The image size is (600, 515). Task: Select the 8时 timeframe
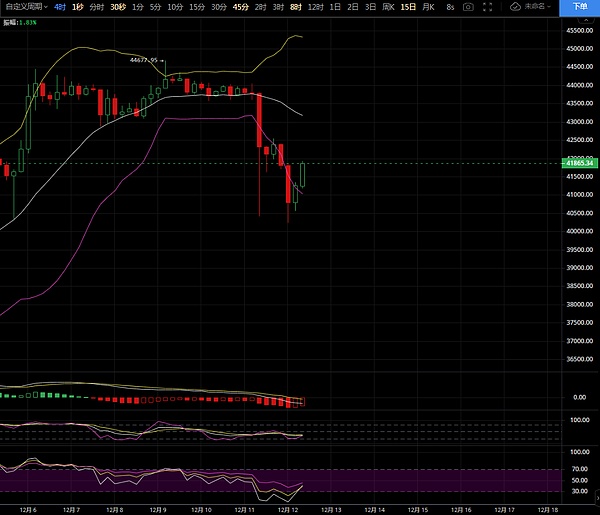tap(295, 7)
